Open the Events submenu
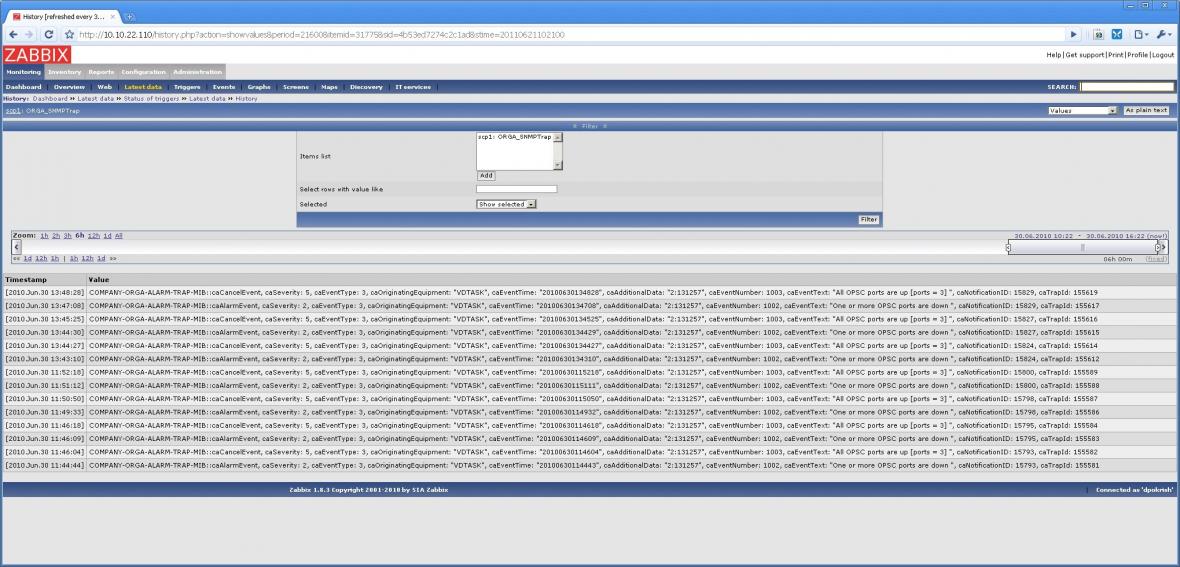 click(x=224, y=87)
